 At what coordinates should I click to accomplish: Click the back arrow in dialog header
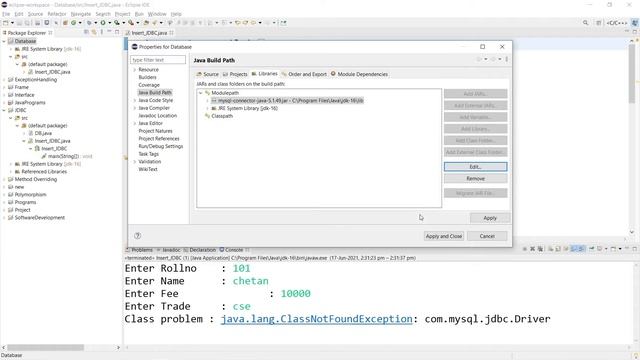tap(479, 60)
